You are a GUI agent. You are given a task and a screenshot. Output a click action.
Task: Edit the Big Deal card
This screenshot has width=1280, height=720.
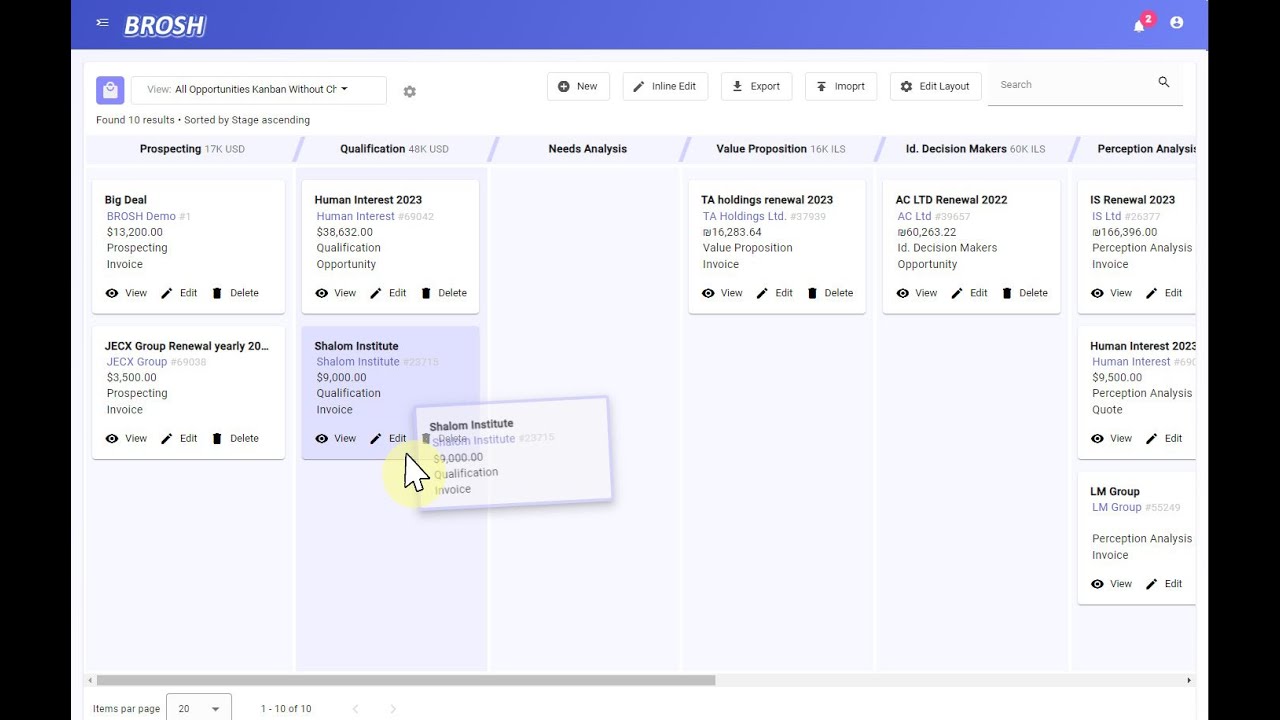[179, 293]
